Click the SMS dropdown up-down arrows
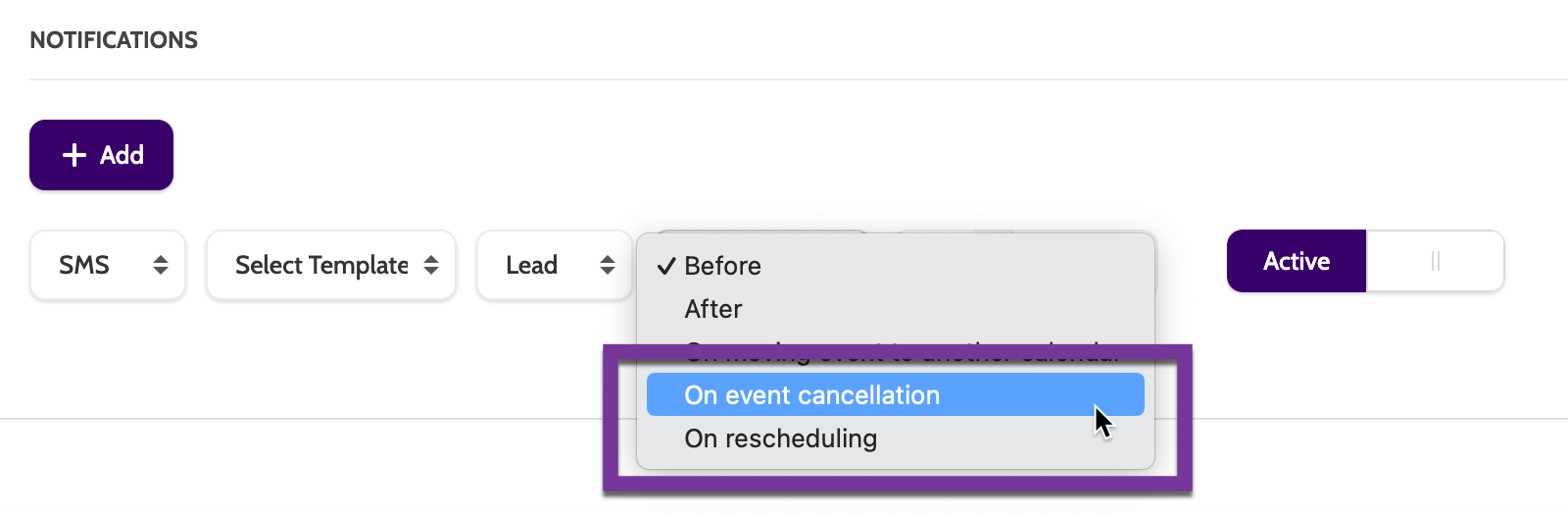The image size is (1568, 514). 161,265
